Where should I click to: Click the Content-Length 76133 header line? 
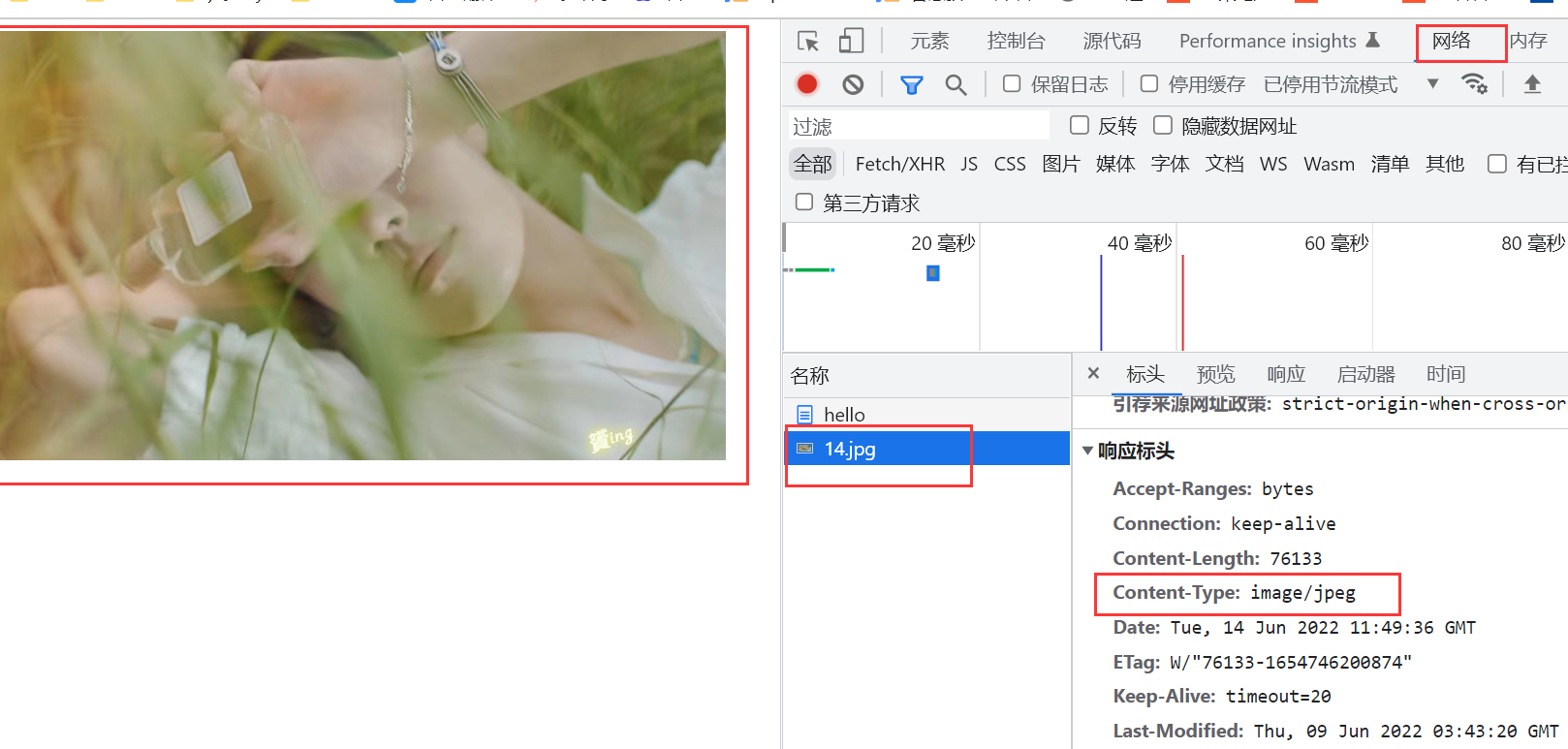pyautogui.click(x=1217, y=558)
